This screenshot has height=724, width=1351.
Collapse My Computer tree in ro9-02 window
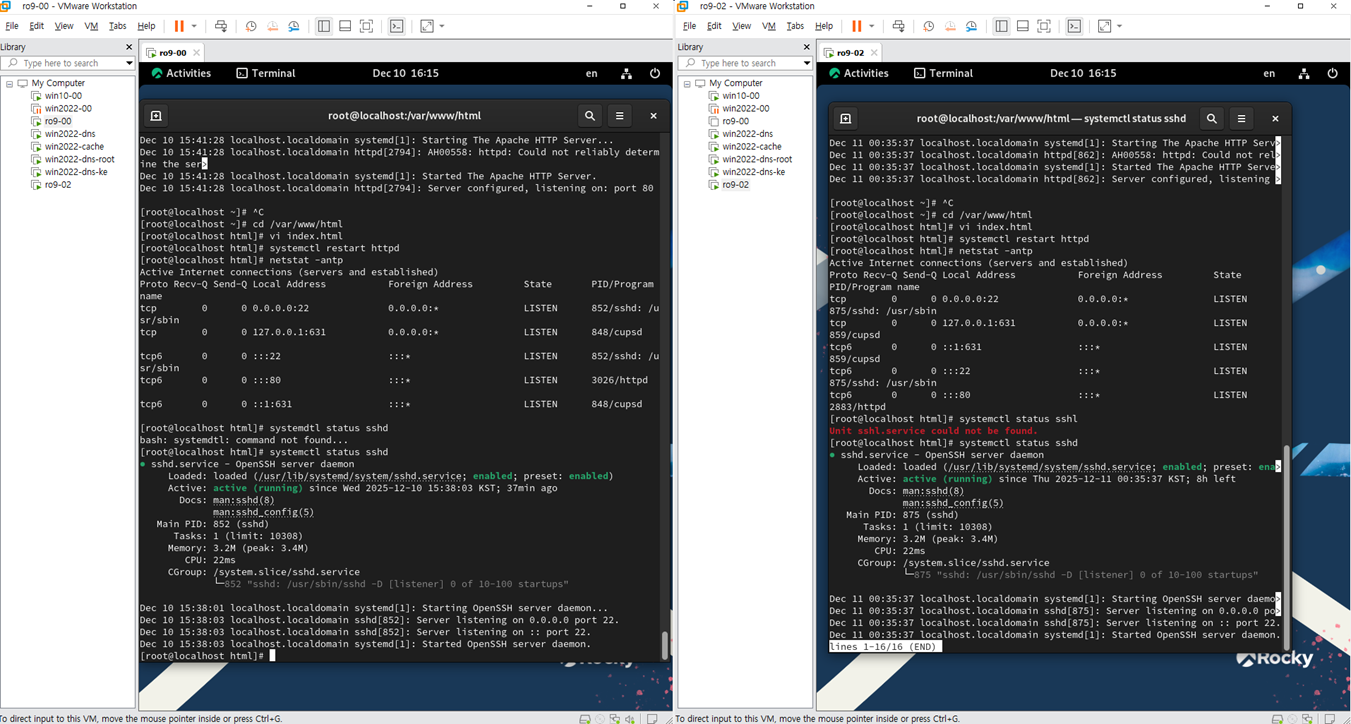pos(687,83)
